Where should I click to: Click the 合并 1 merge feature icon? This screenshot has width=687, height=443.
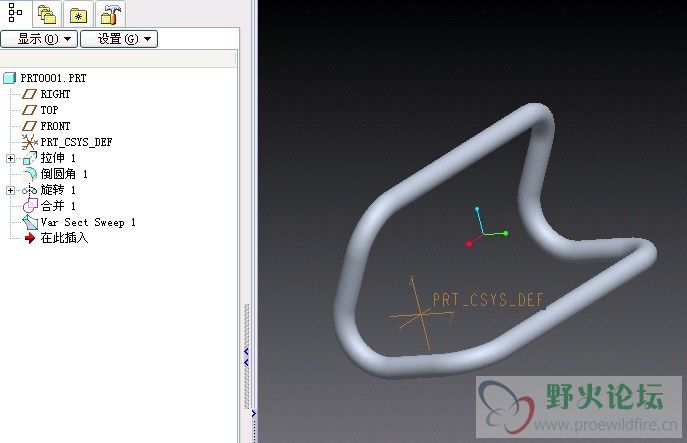click(x=30, y=206)
